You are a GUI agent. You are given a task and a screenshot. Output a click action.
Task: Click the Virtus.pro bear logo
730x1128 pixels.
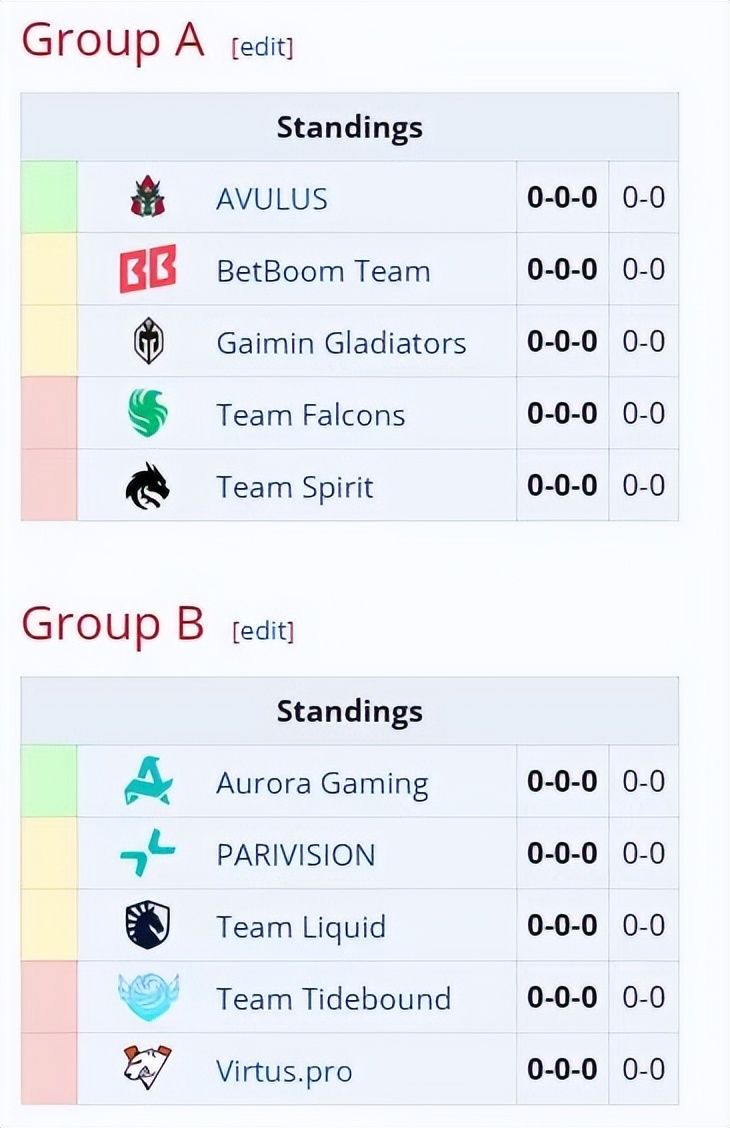point(148,1069)
